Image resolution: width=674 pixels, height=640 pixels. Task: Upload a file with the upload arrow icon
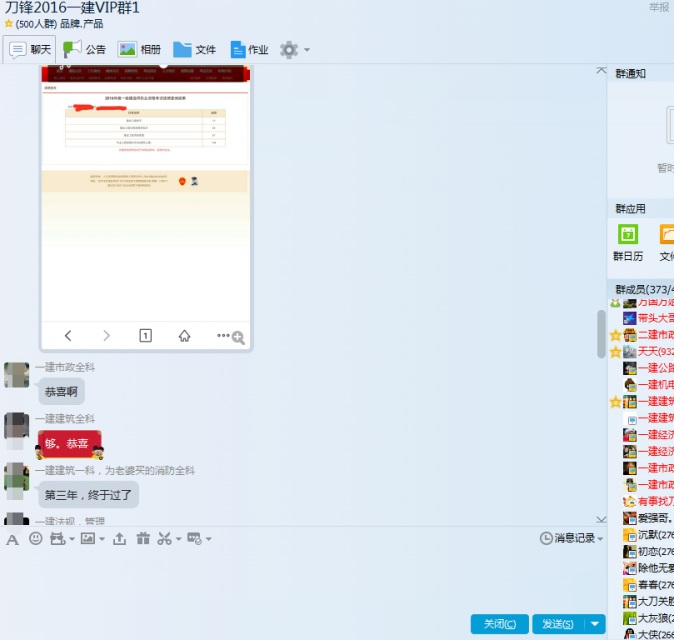(119, 539)
